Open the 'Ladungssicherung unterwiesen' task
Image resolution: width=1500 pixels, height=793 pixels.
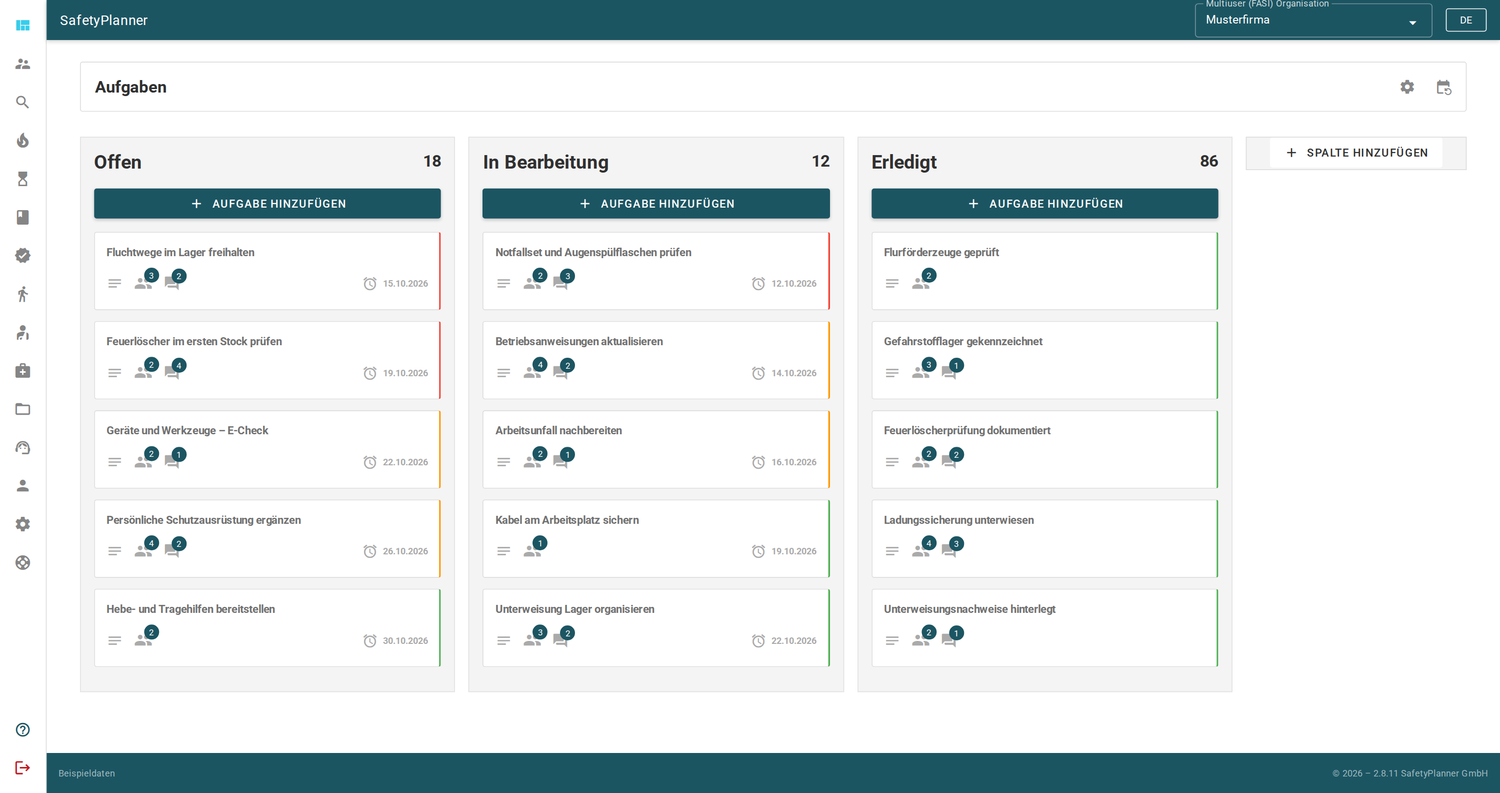1045,539
